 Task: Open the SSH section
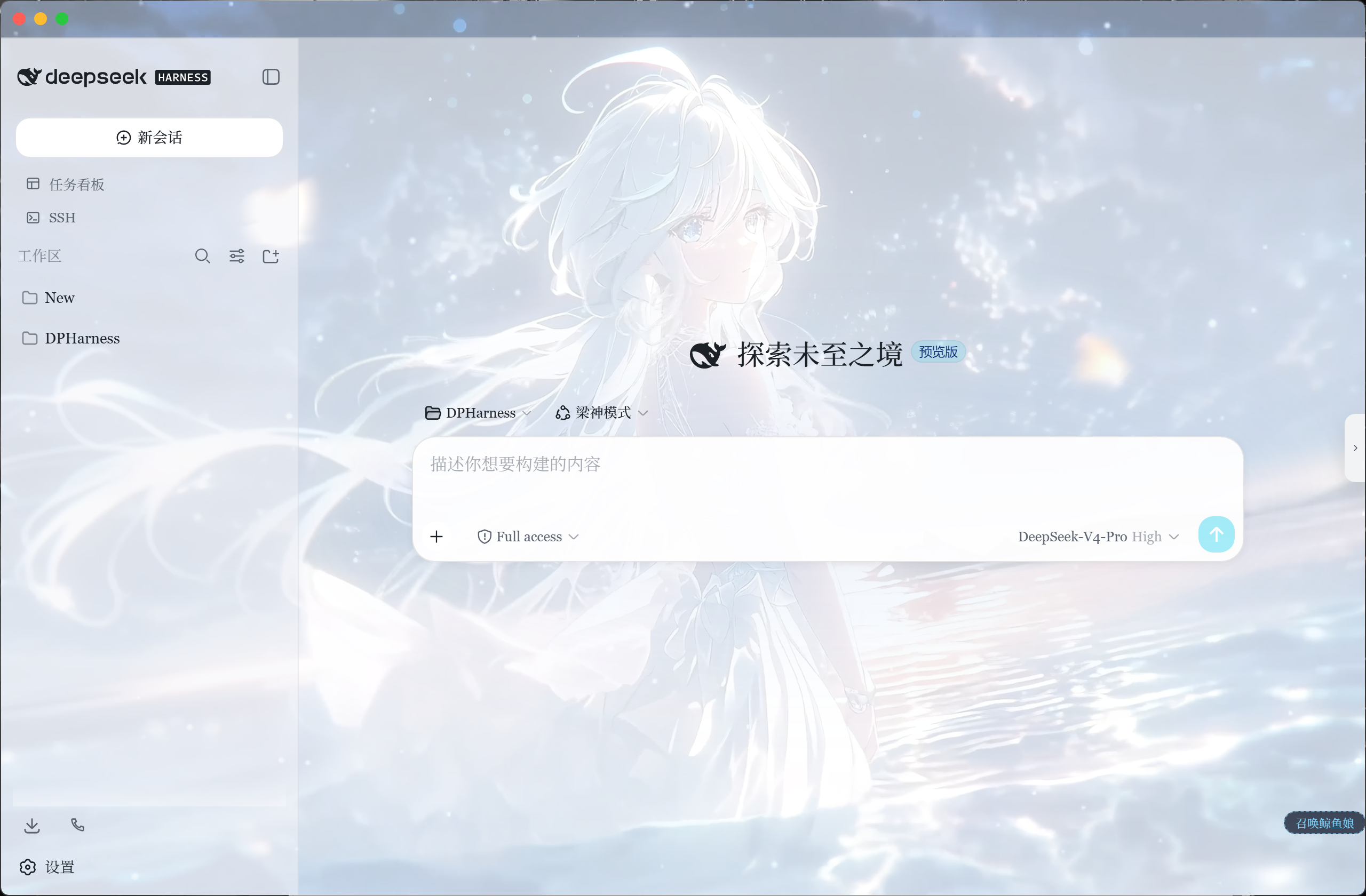51,218
